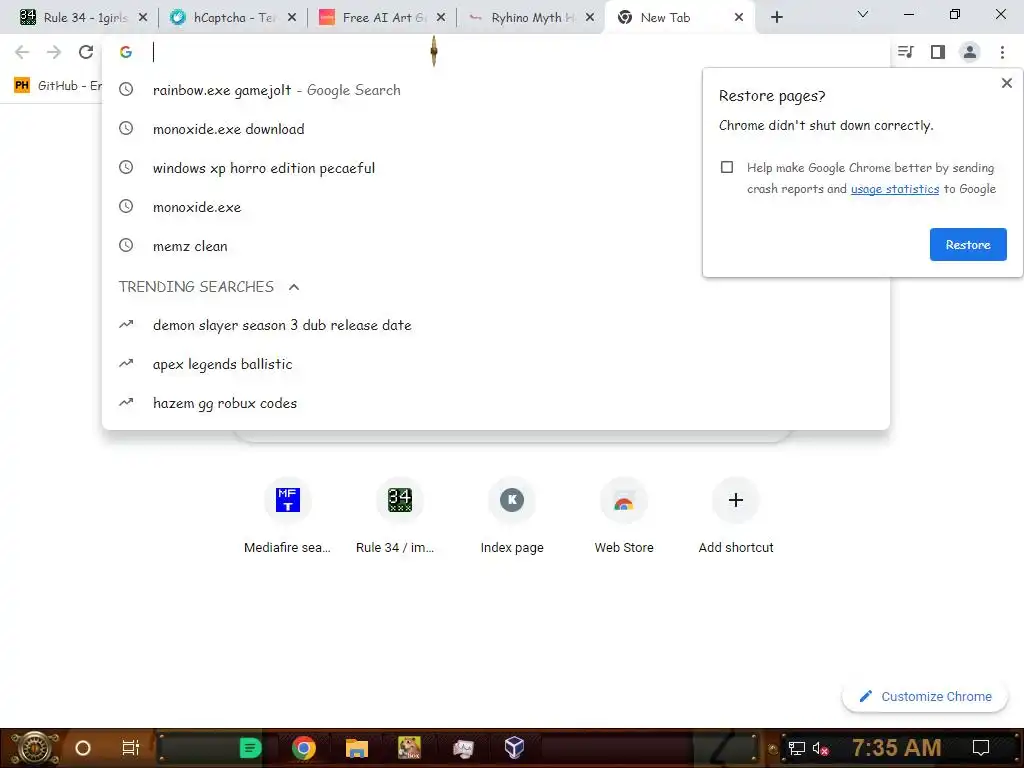
Task: Open the Web Store shortcut
Action: coord(624,516)
